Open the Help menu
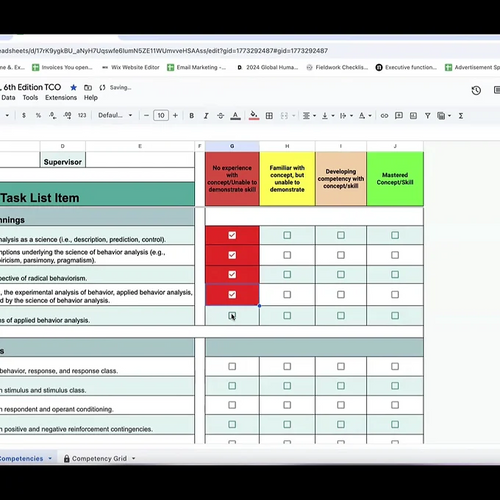 pos(91,97)
